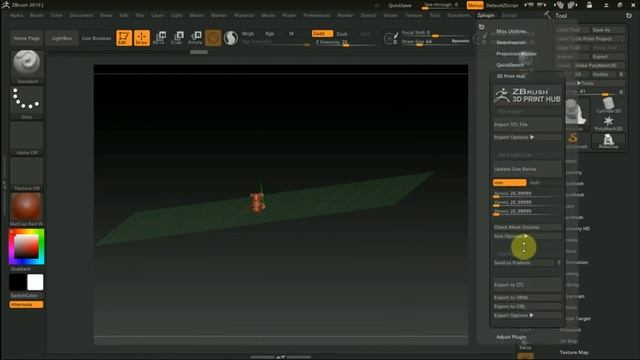Viewport: 640px width, 360px height.
Task: Click the white secondary color swatch
Action: pos(35,282)
